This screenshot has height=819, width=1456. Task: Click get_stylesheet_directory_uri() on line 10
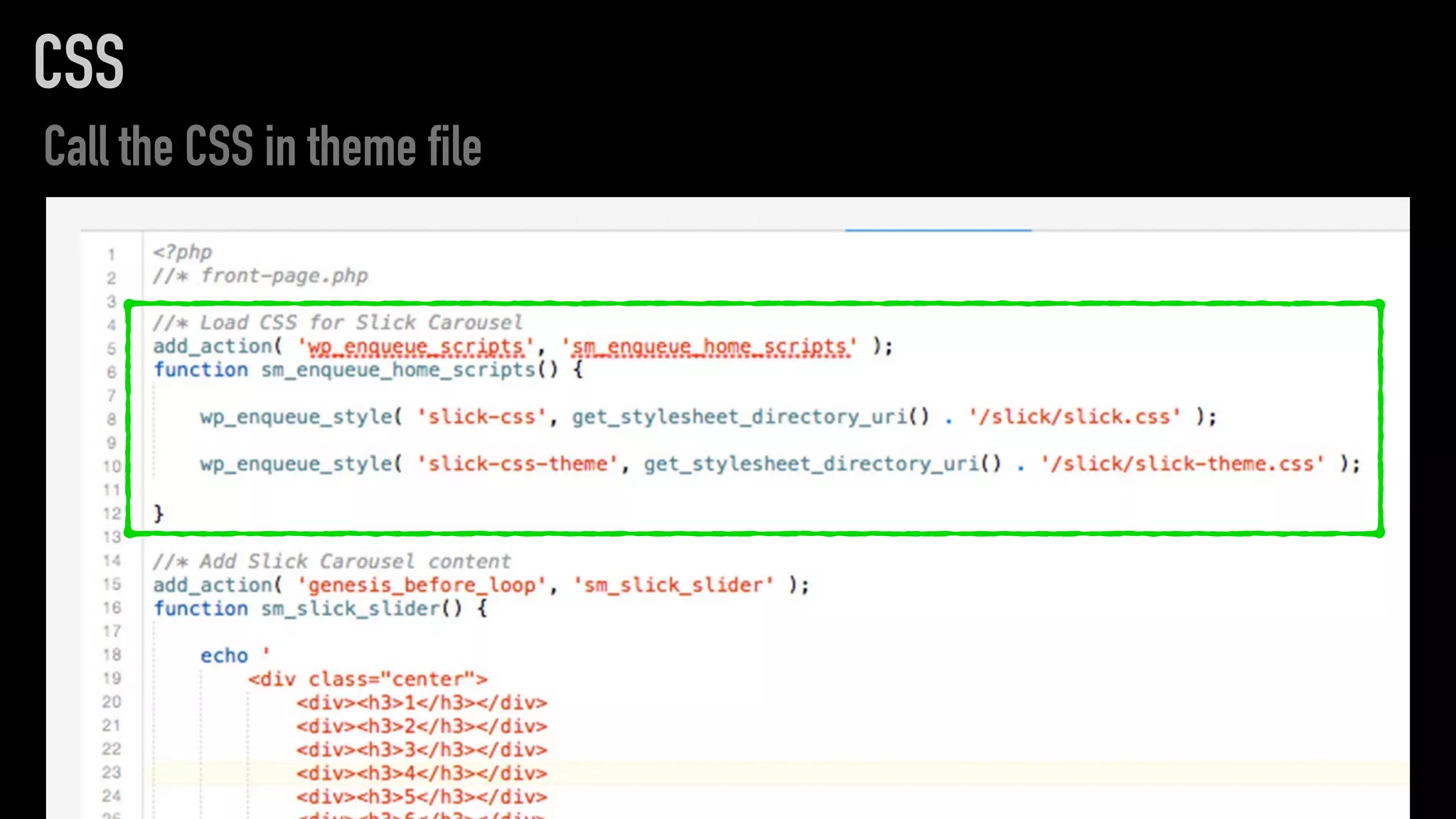coord(823,464)
